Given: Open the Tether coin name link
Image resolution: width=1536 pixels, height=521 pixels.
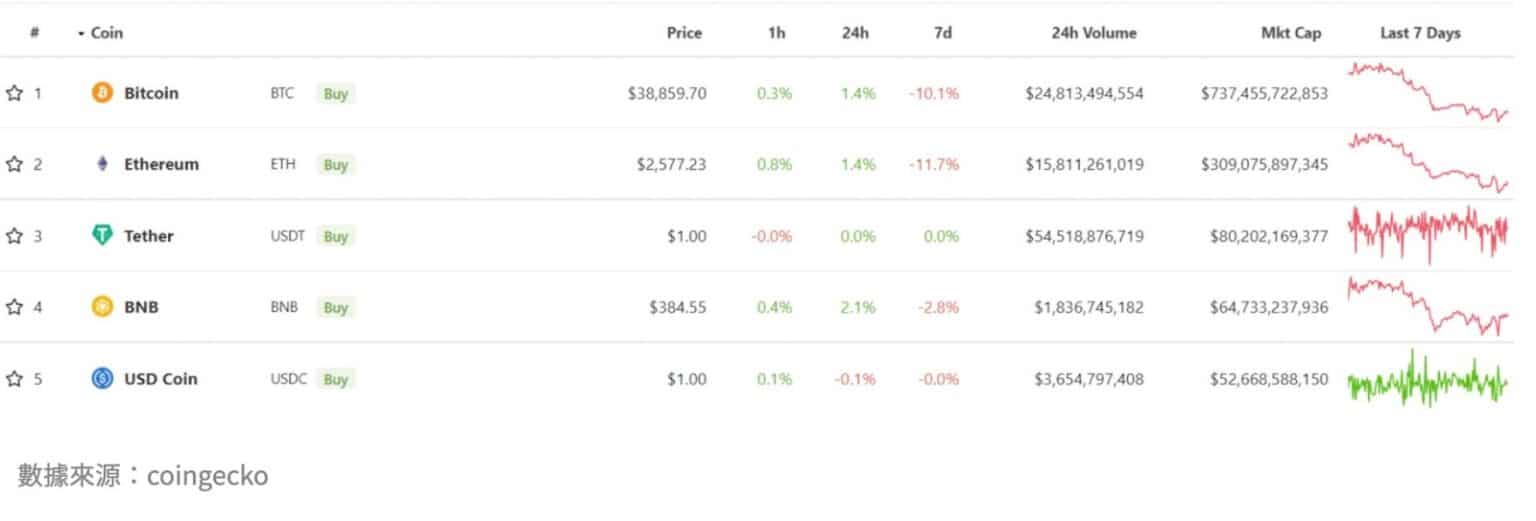Looking at the screenshot, I should (148, 236).
